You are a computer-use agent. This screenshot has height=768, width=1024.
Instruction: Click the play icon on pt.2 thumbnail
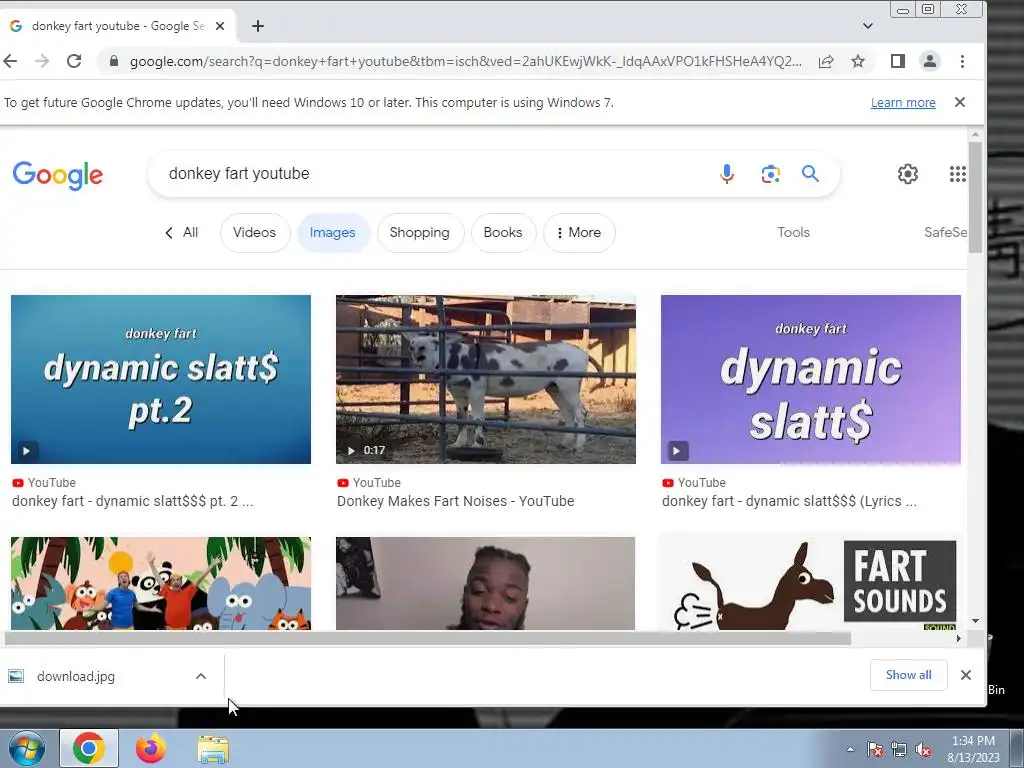pyautogui.click(x=26, y=451)
